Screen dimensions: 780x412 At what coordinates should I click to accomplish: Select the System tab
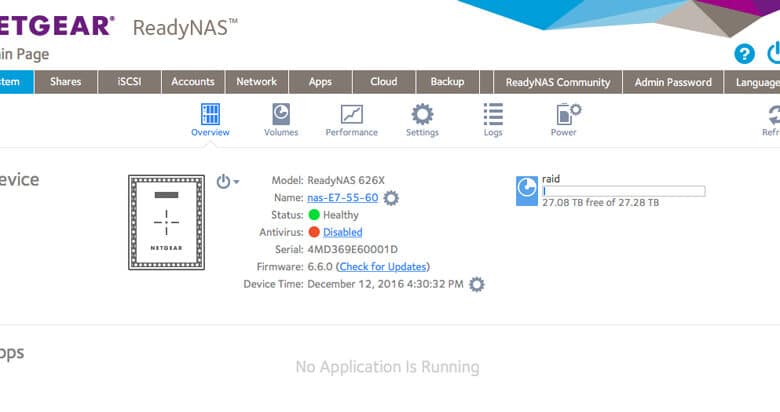[16, 82]
